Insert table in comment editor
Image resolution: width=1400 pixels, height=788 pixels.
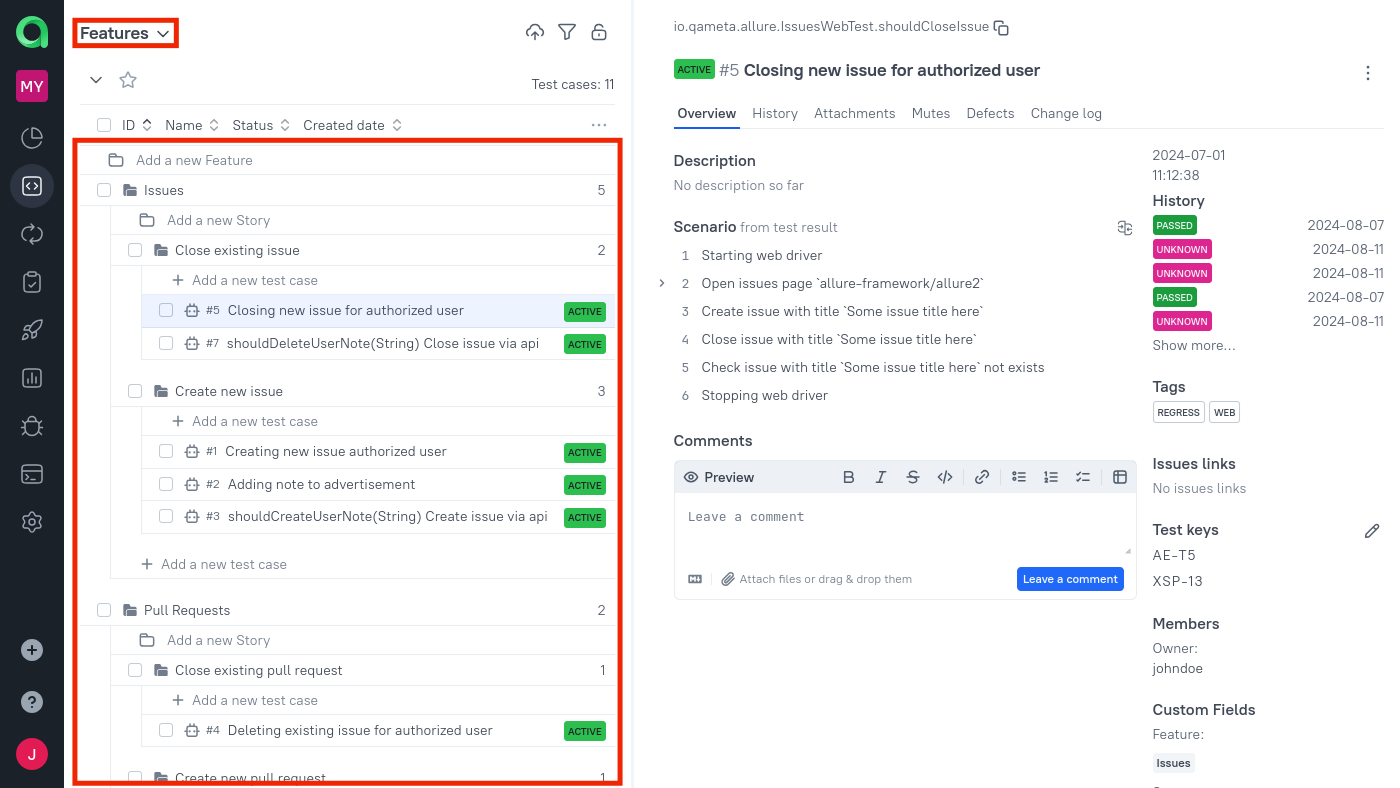[1120, 477]
